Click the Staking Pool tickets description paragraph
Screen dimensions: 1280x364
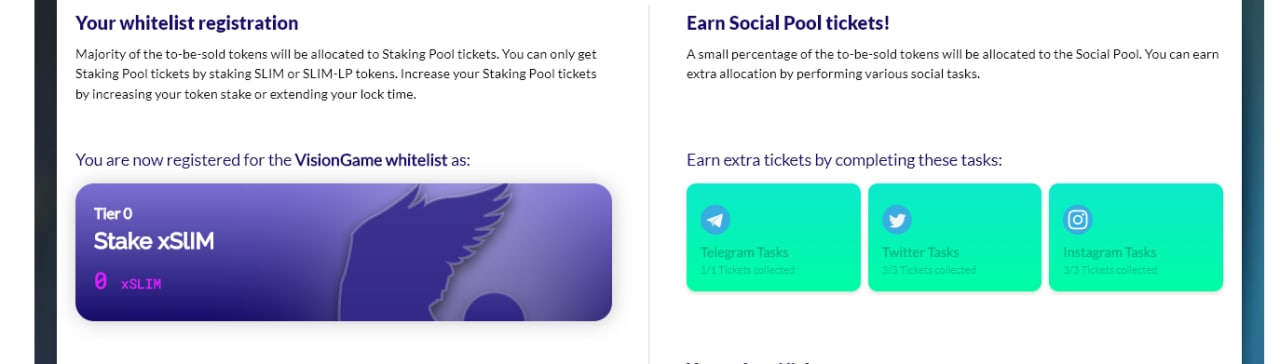click(x=337, y=74)
